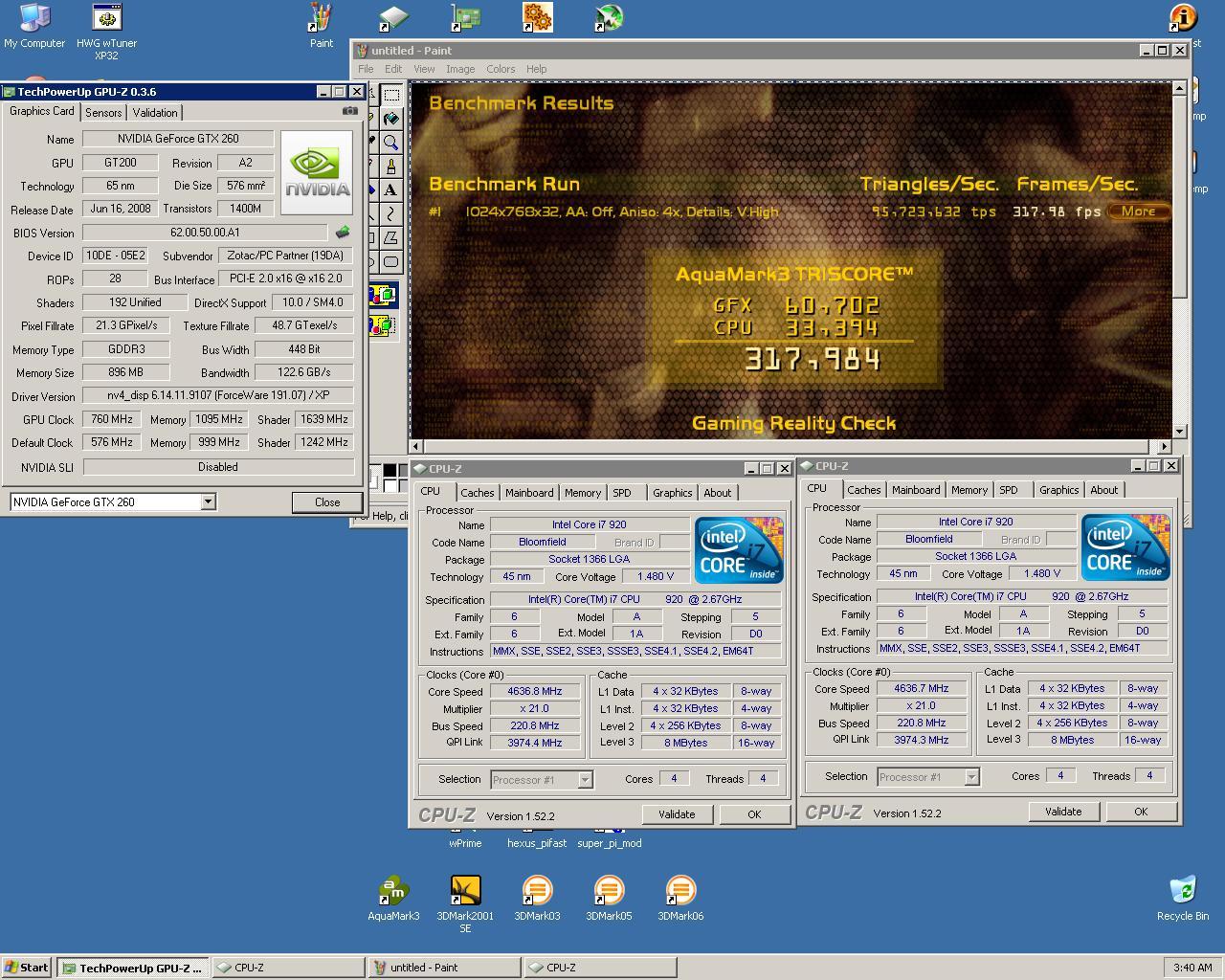
Task: Open the 3DMark05 desktop shortcut
Action: [x=609, y=898]
